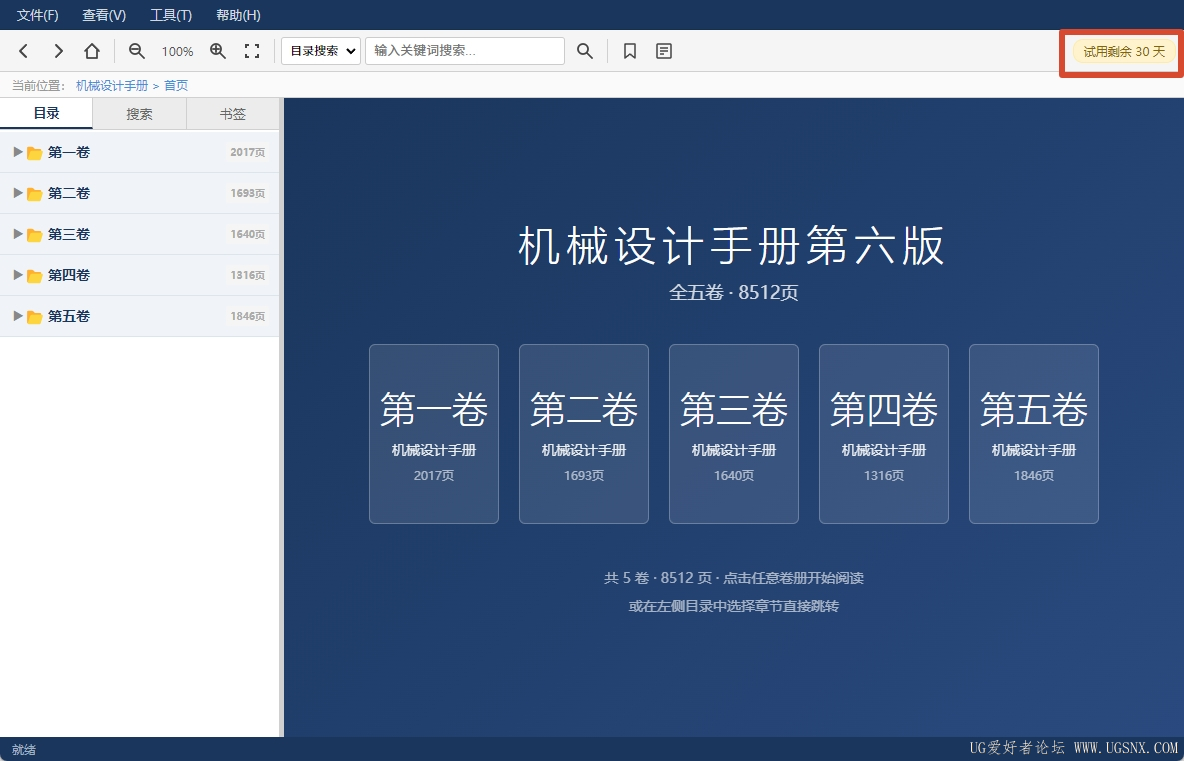
Task: Expand the 第三卷 tree node
Action: click(18, 234)
